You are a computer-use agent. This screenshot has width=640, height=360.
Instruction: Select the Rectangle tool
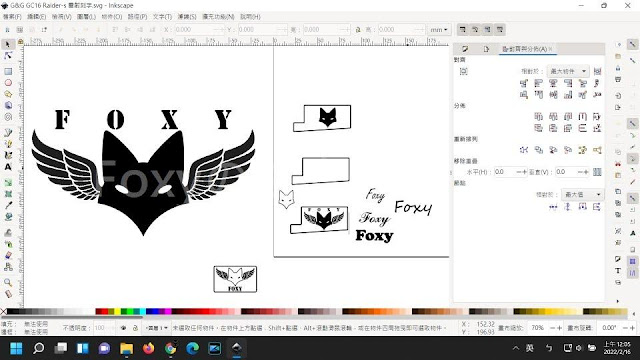coord(8,71)
